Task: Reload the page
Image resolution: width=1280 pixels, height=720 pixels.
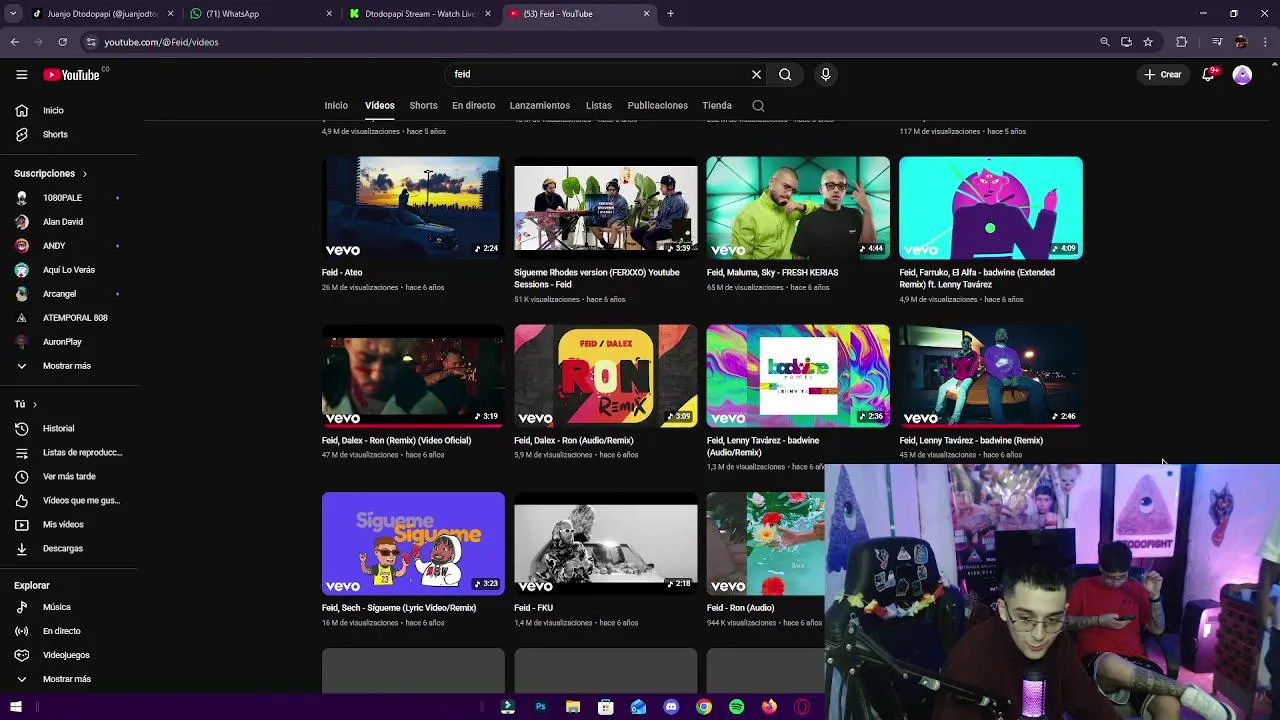Action: tap(62, 42)
